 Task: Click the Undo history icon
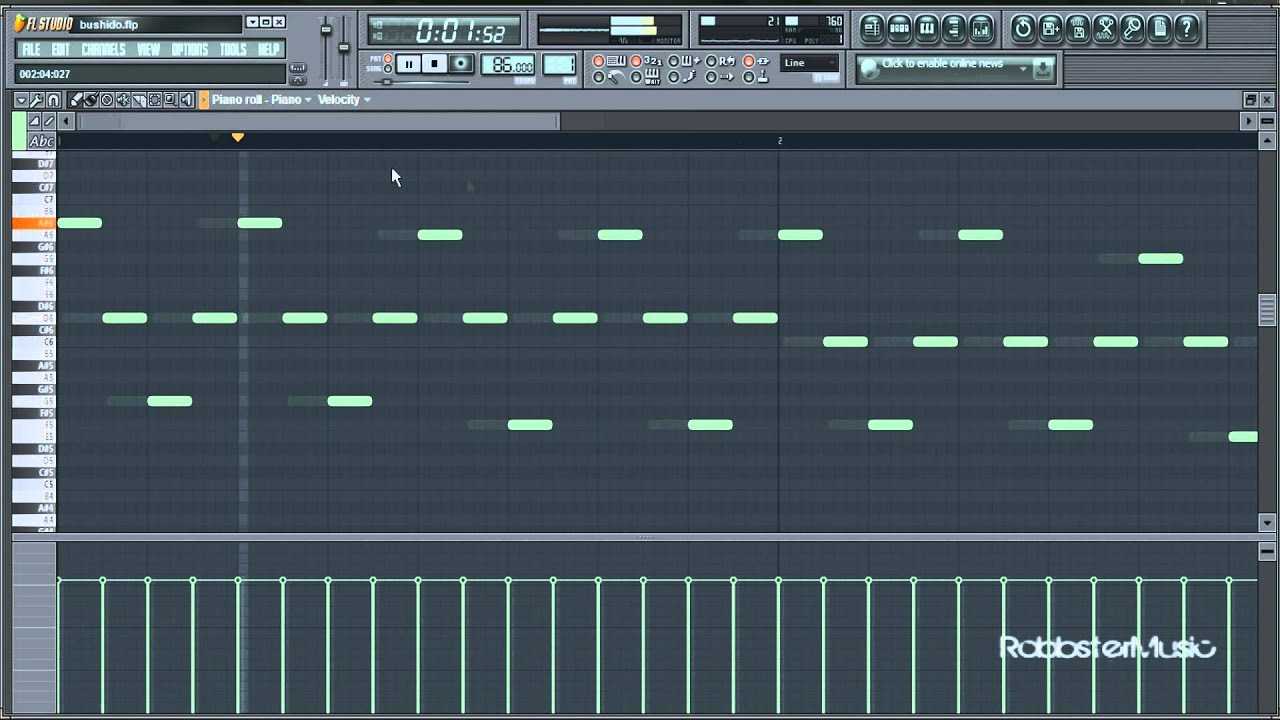(1023, 28)
